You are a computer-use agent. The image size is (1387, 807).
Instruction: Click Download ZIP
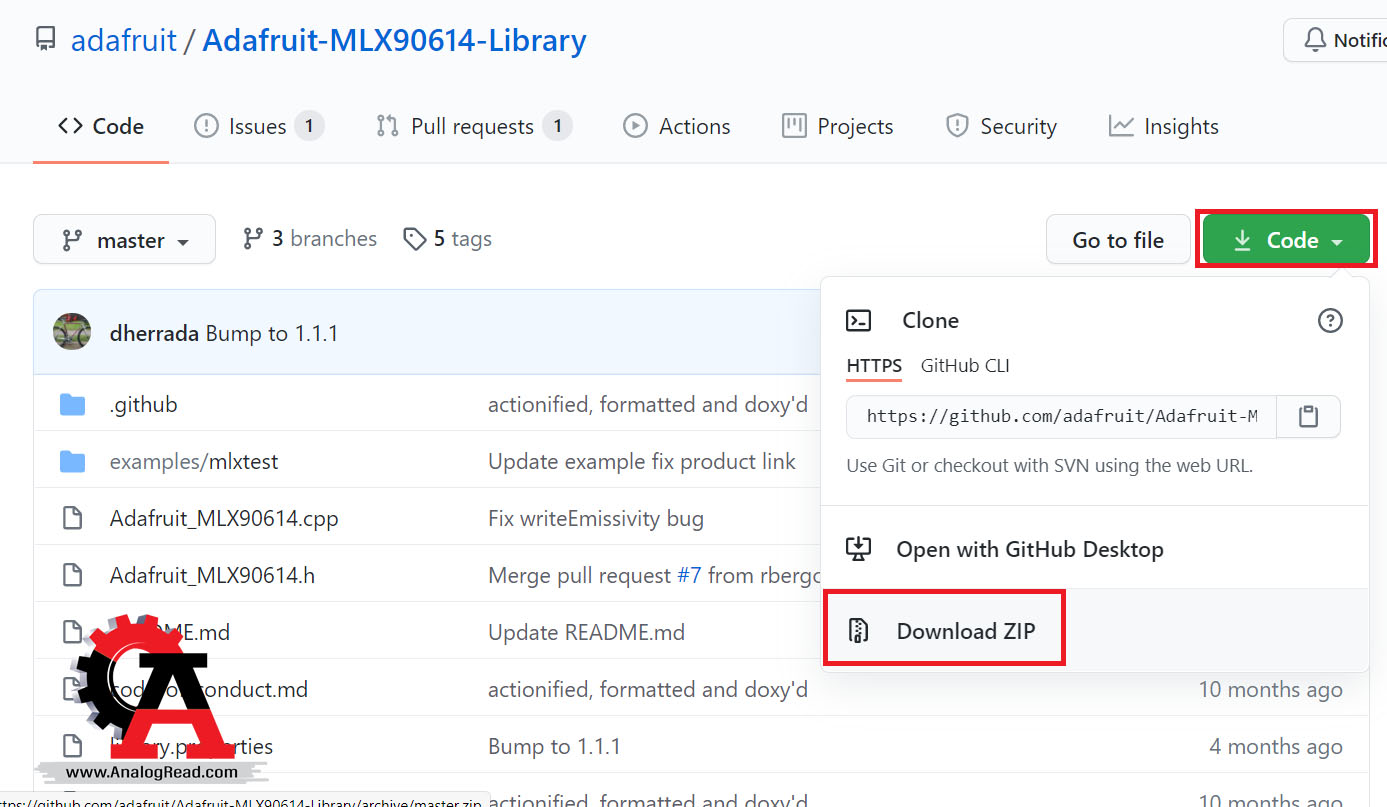tap(966, 631)
